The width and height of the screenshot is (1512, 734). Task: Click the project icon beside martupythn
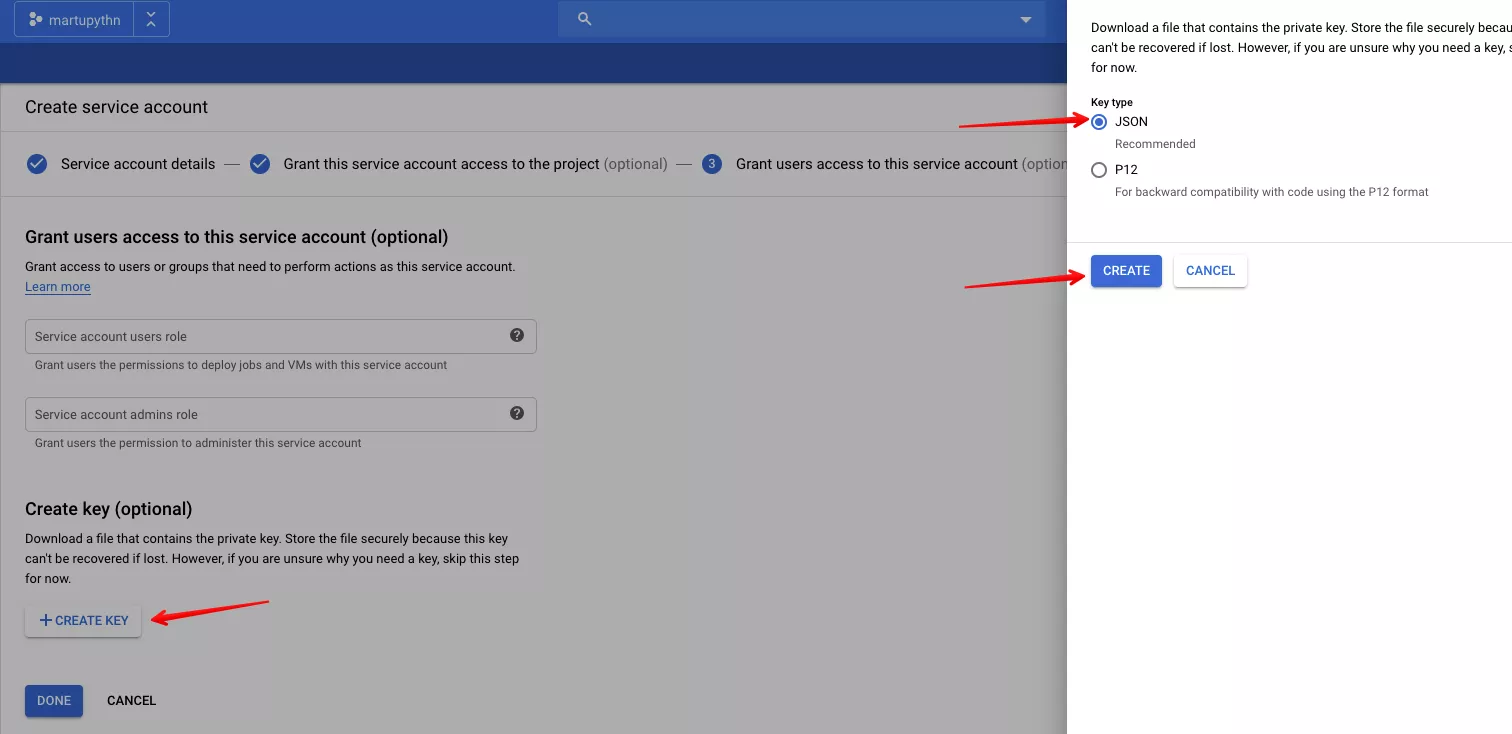[x=35, y=19]
